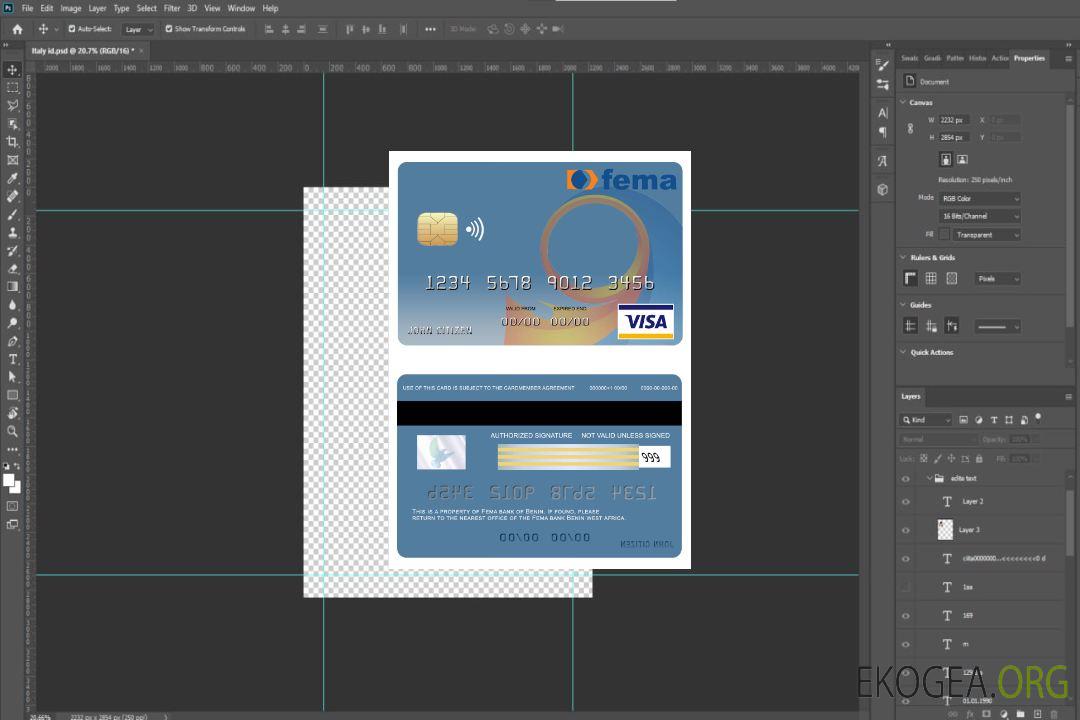Select the Pen tool
Screen dimensions: 1080x720
pos(12,341)
